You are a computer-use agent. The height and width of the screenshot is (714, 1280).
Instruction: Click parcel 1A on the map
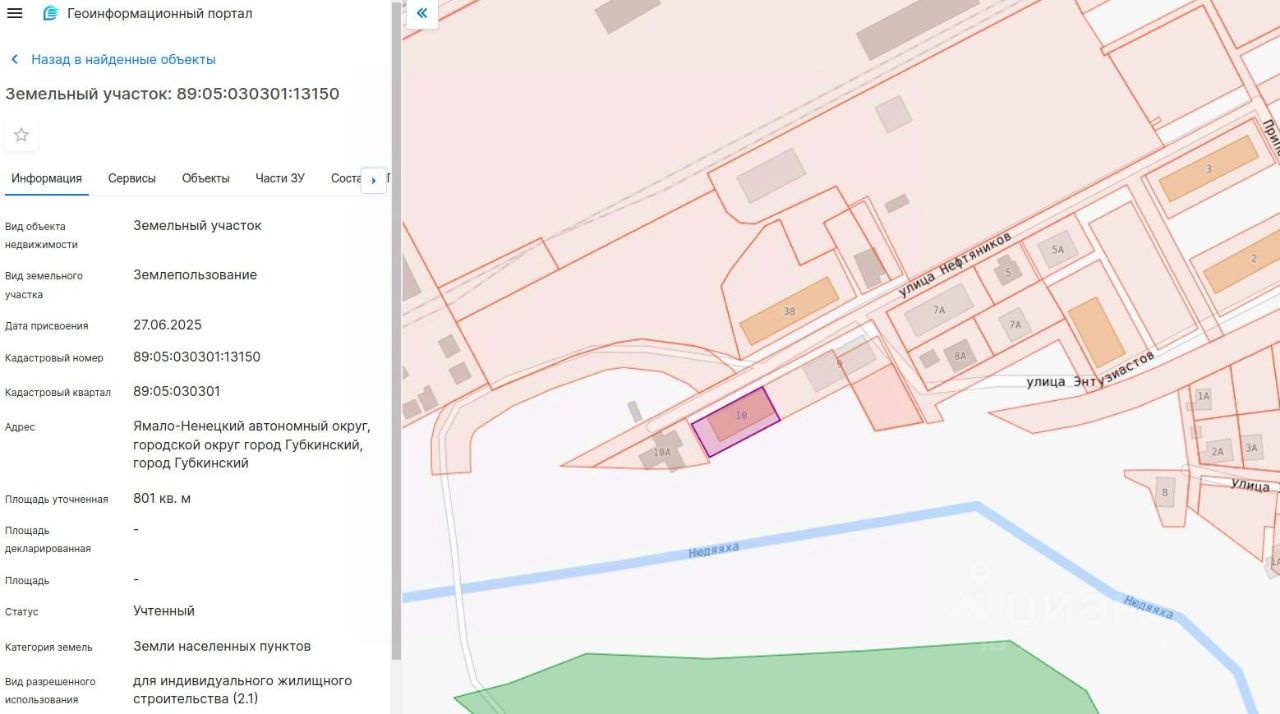(x=1203, y=396)
